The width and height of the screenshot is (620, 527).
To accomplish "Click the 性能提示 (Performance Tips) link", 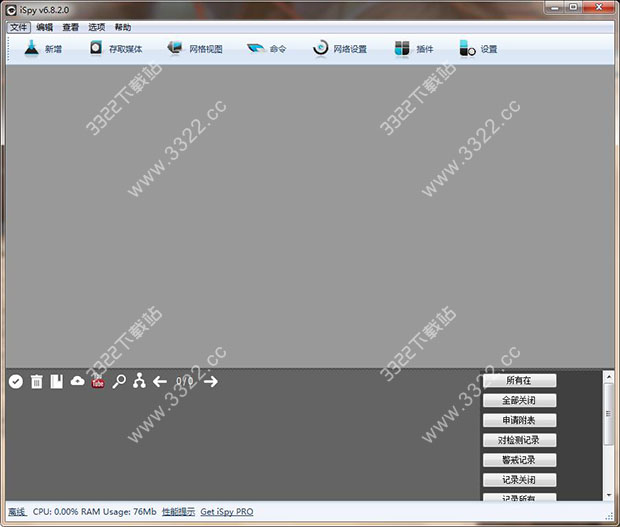I will pos(178,512).
